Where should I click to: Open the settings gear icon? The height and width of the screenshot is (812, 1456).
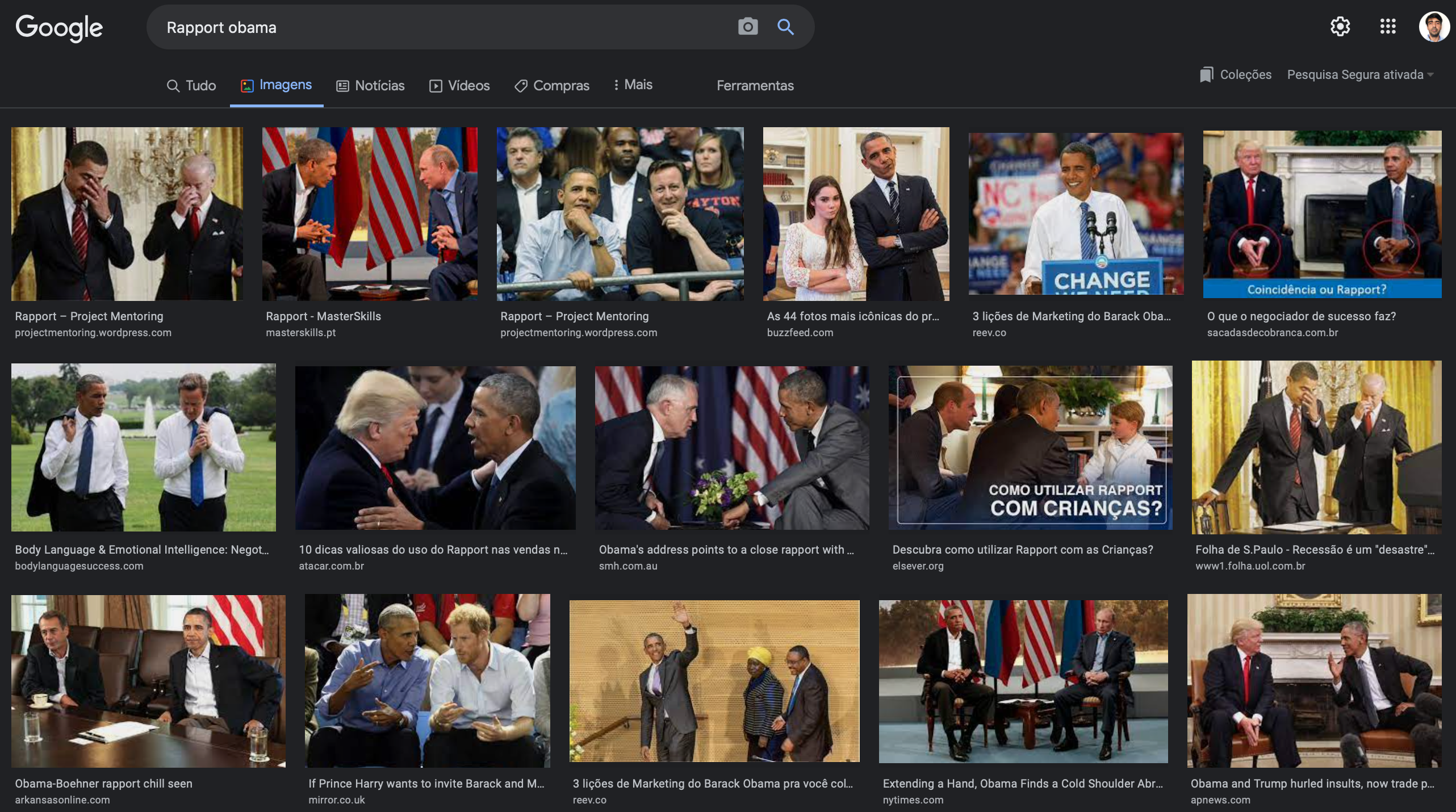click(x=1340, y=26)
